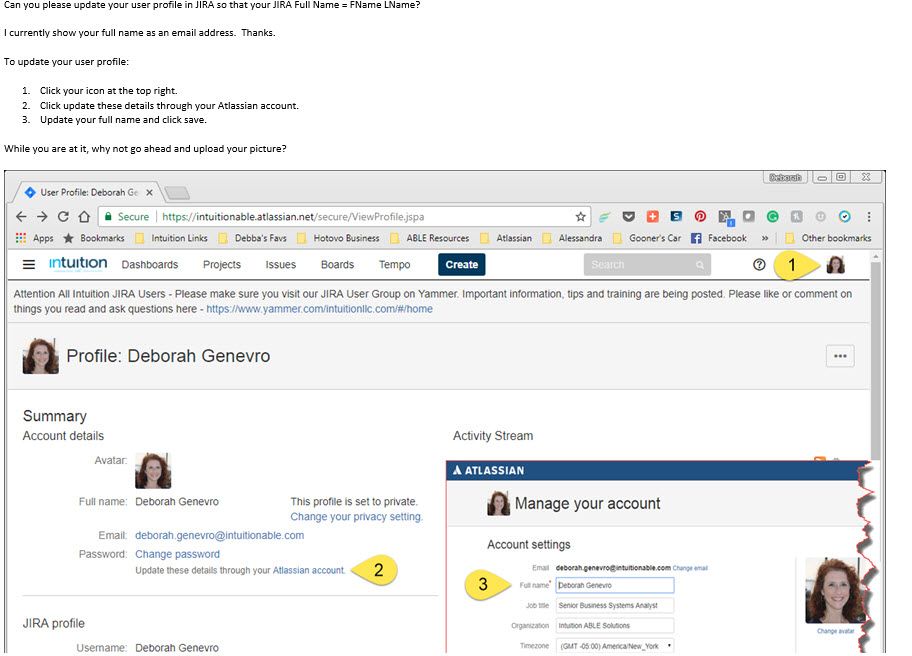Bookmark this page with the star icon
Screen dimensions: 912x656
pyautogui.click(x=580, y=217)
